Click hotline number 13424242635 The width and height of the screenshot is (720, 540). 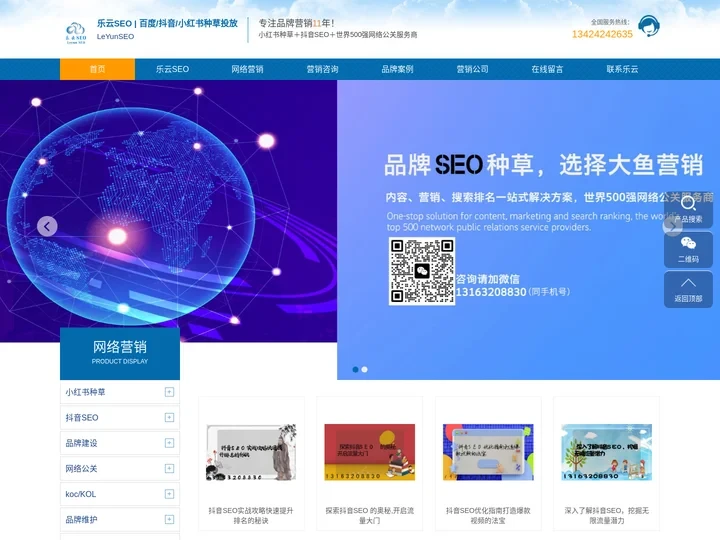pyautogui.click(x=602, y=34)
